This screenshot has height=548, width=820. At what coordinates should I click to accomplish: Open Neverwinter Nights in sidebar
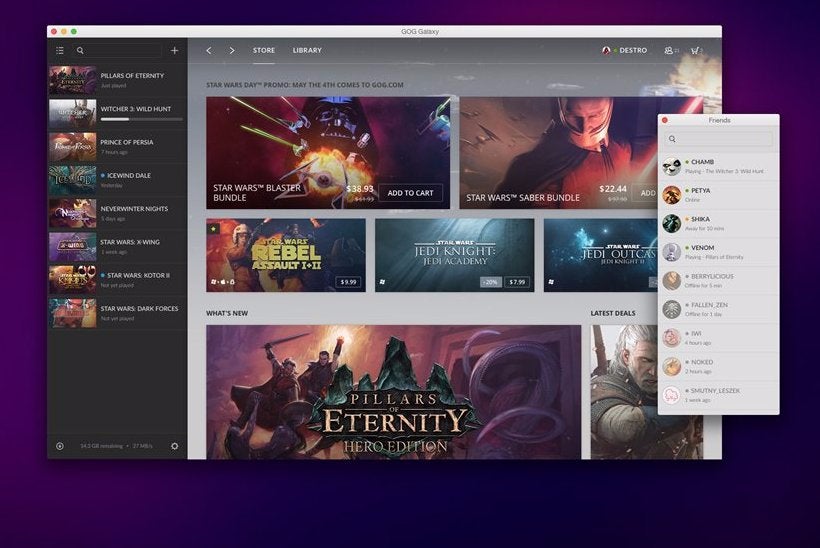coord(117,213)
